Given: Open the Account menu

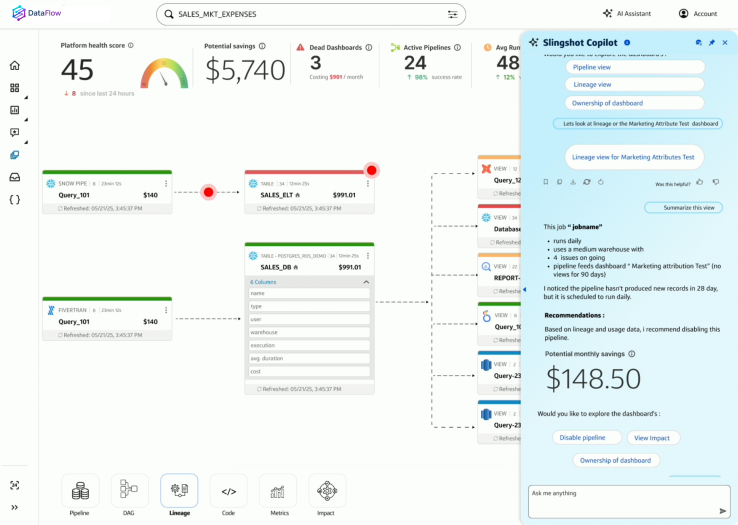Looking at the screenshot, I should [698, 14].
